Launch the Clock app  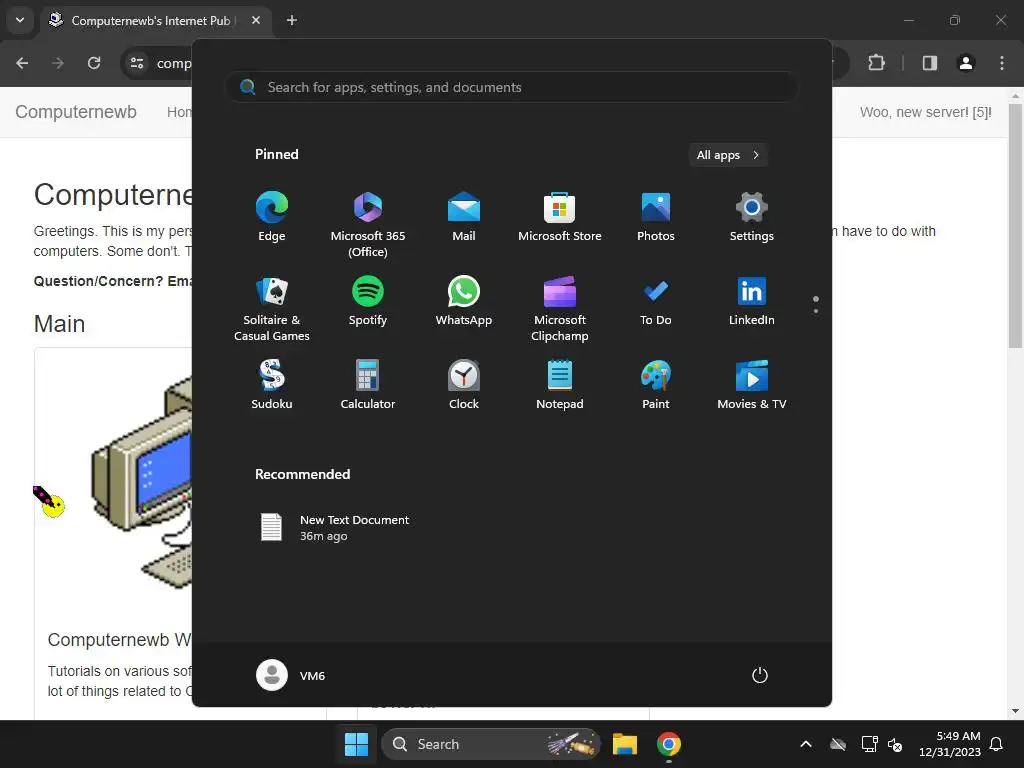464,384
